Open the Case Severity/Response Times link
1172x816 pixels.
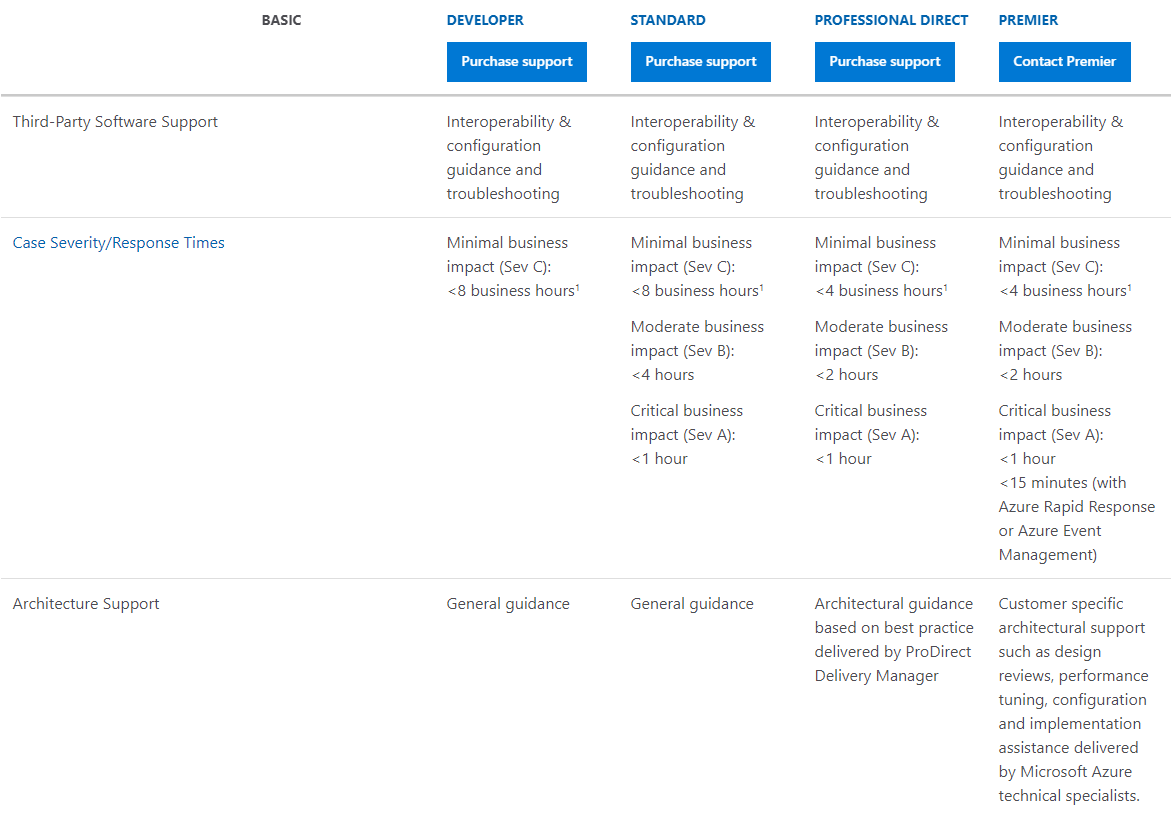(118, 242)
